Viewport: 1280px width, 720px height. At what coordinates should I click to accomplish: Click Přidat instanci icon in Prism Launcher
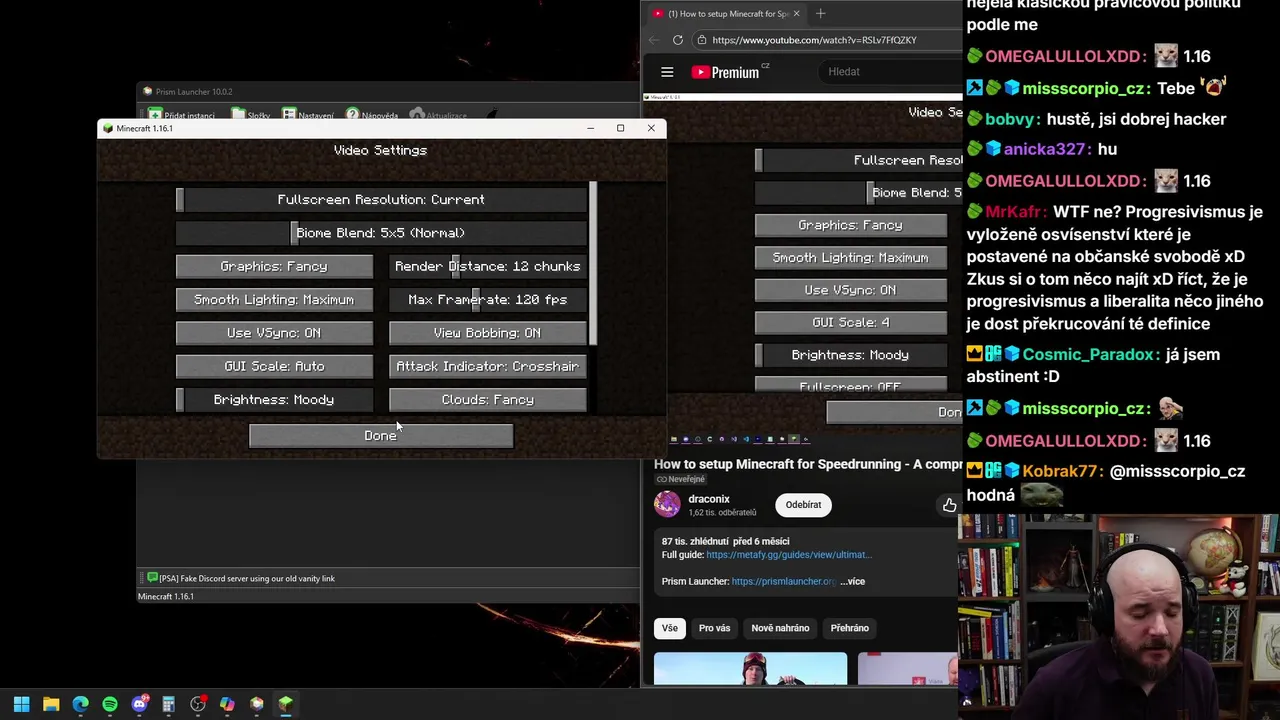coord(156,115)
